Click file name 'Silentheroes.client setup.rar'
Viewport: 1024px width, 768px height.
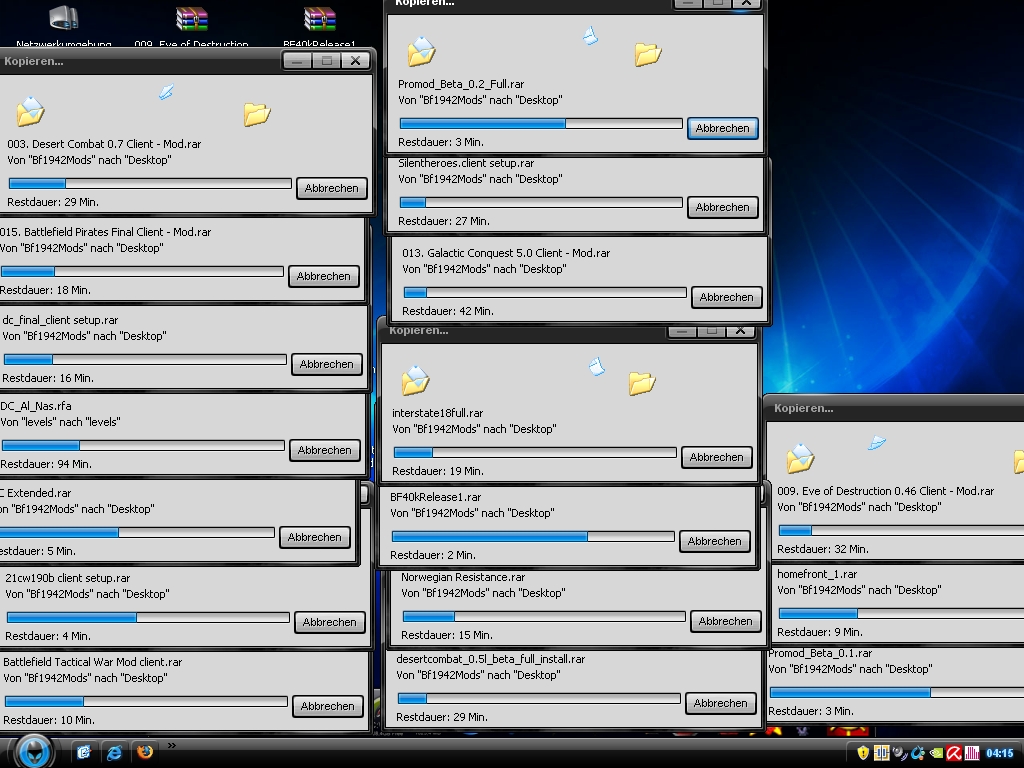click(466, 163)
